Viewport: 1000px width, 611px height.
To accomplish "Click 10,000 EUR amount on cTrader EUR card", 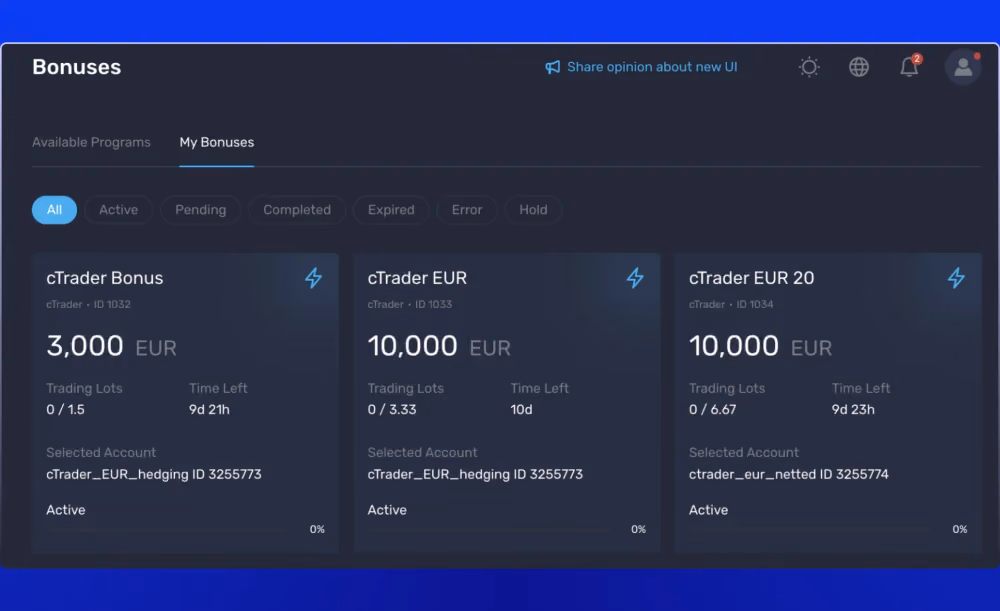I will (x=439, y=346).
